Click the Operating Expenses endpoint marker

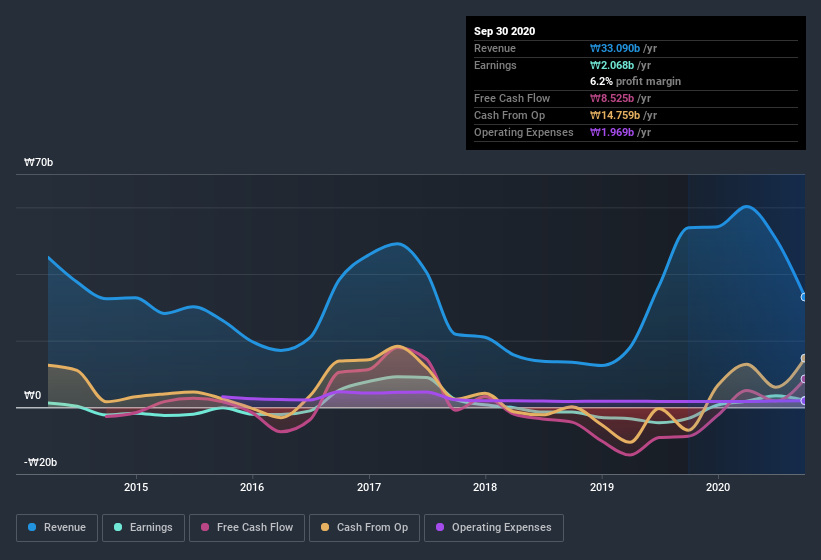click(804, 401)
